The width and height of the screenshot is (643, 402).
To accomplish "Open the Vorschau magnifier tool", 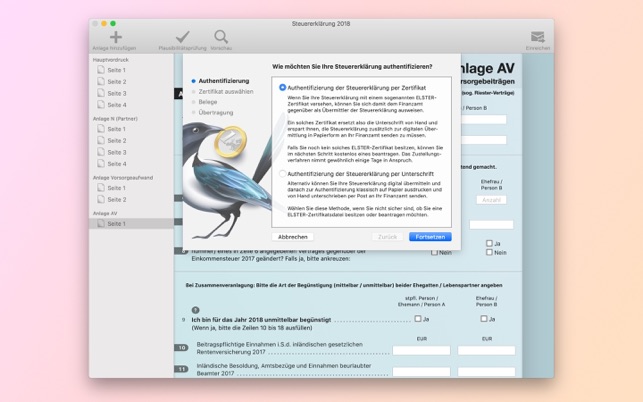I will (221, 37).
